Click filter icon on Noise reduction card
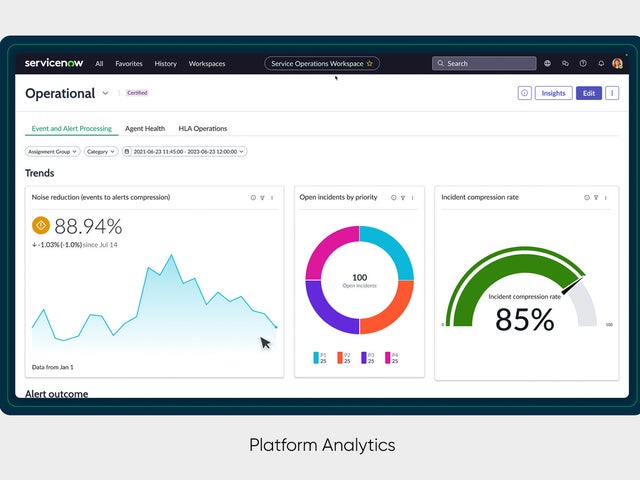640x480 pixels. pyautogui.click(x=262, y=198)
